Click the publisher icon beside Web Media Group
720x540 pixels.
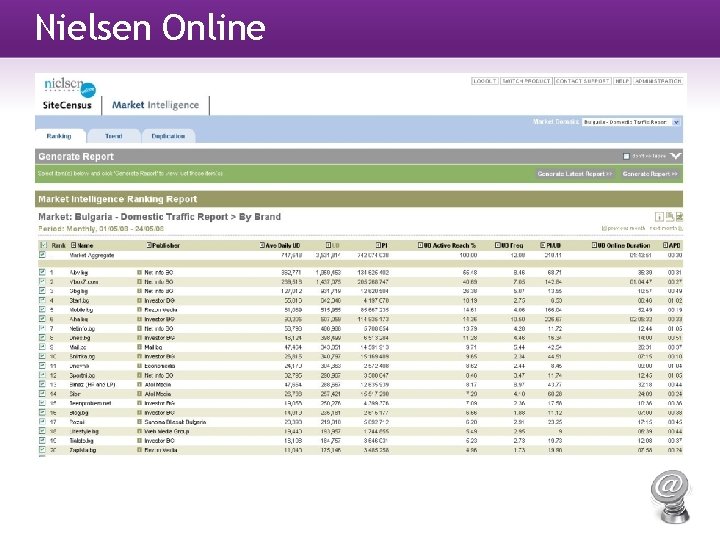pyautogui.click(x=140, y=431)
